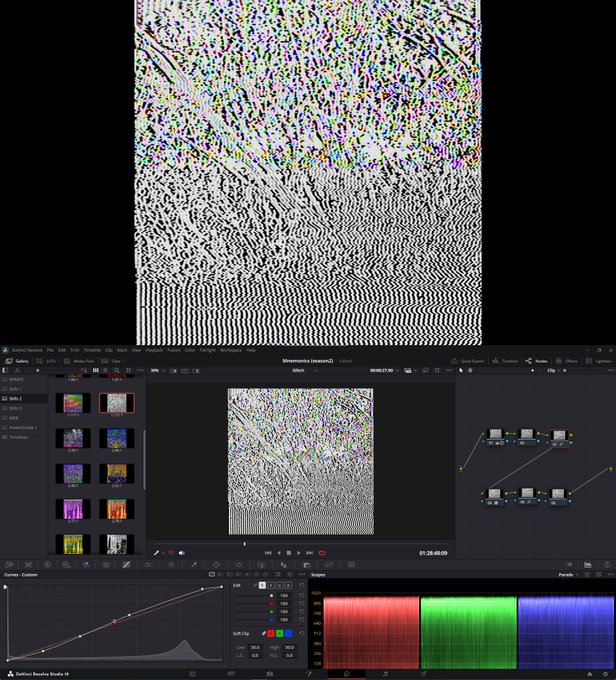This screenshot has width=616, height=680.
Task: Click the soft clip Low value field
Action: [x=254, y=647]
